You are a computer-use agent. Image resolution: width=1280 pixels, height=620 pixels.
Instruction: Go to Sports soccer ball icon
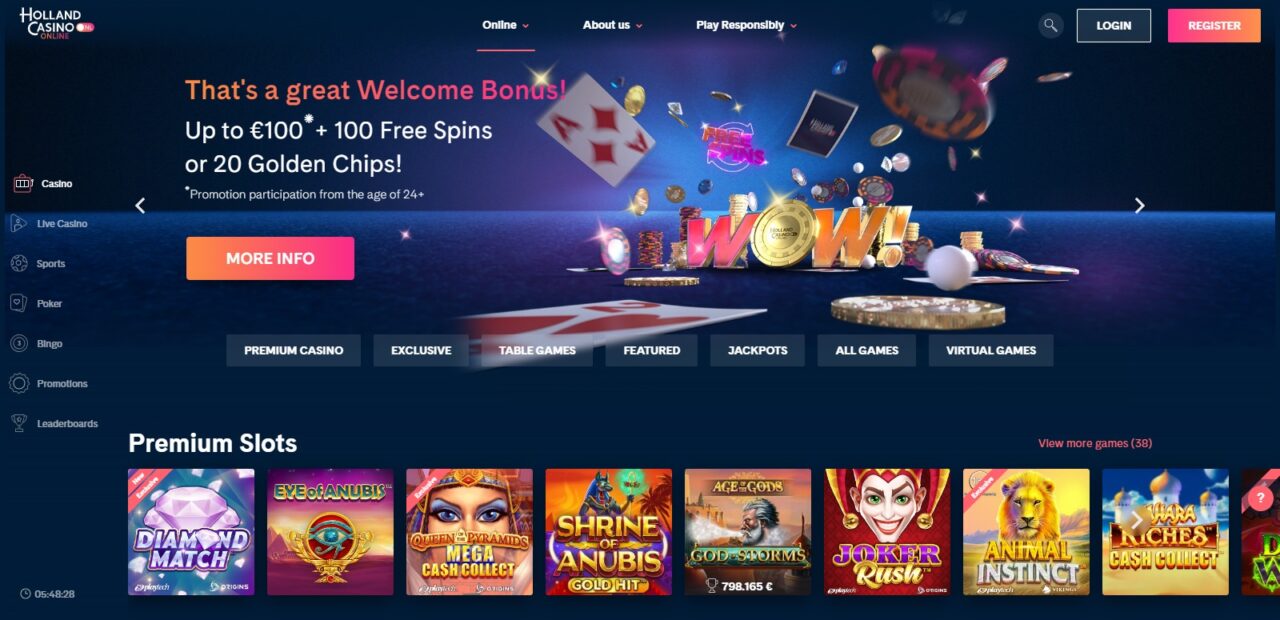[x=18, y=264]
